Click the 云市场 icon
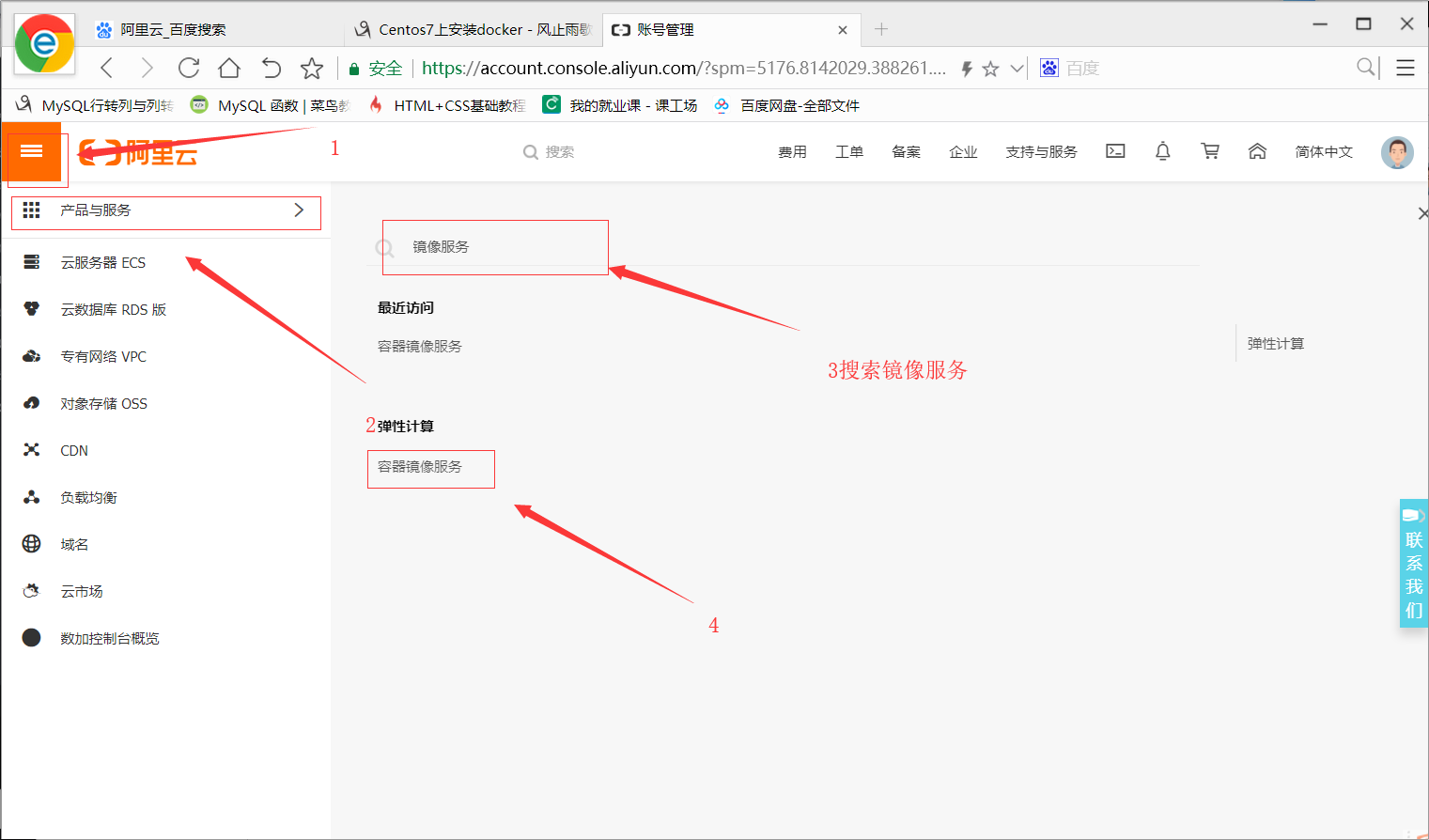 pos(32,591)
